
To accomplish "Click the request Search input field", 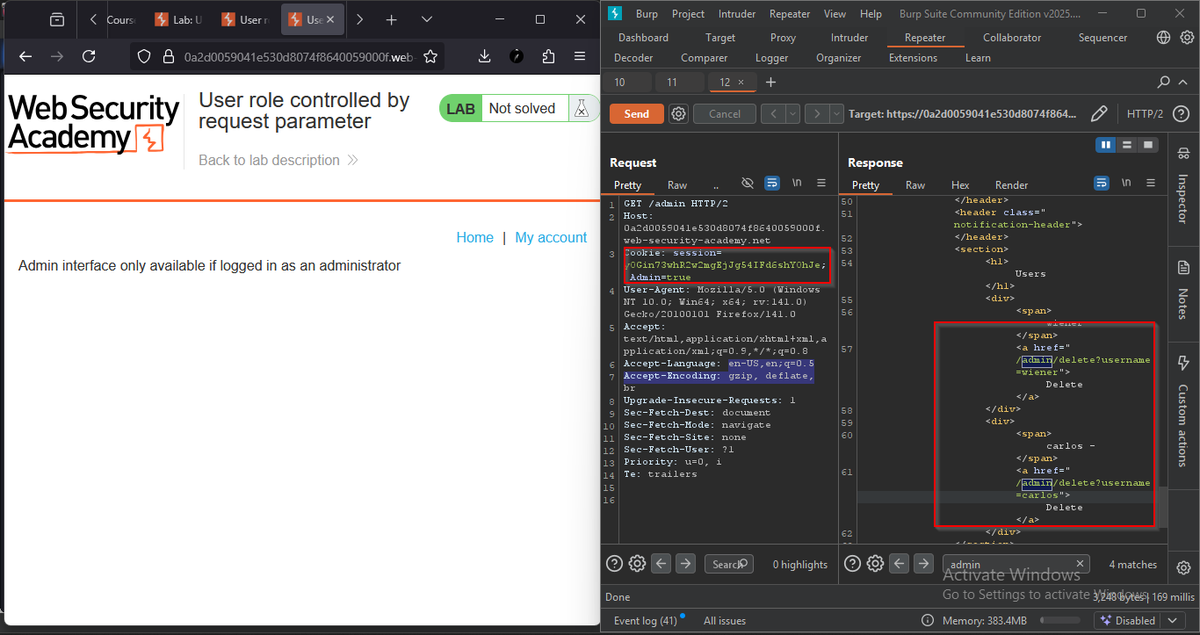I will pyautogui.click(x=728, y=564).
